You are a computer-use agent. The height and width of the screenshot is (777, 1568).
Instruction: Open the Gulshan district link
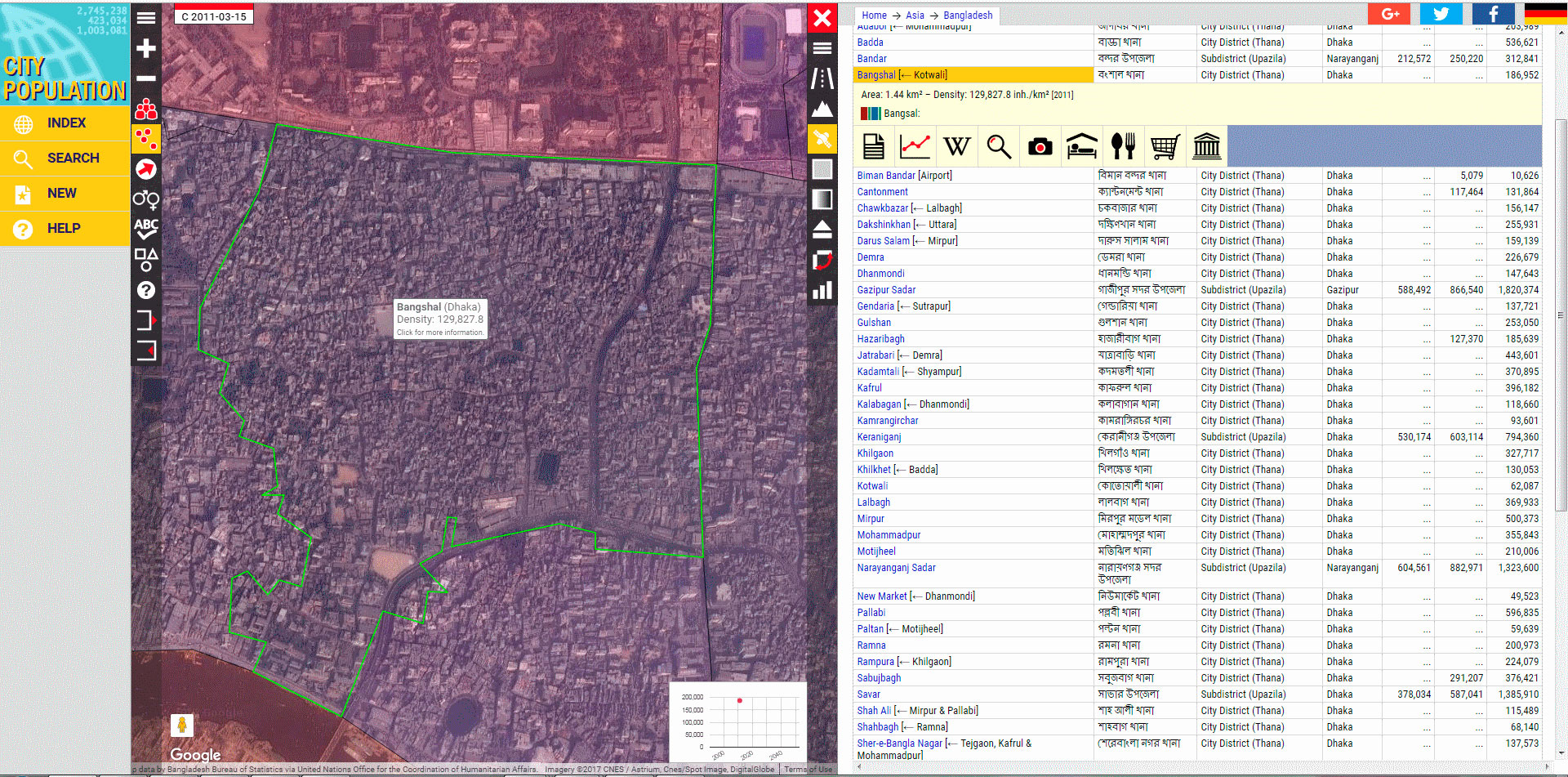[x=874, y=323]
